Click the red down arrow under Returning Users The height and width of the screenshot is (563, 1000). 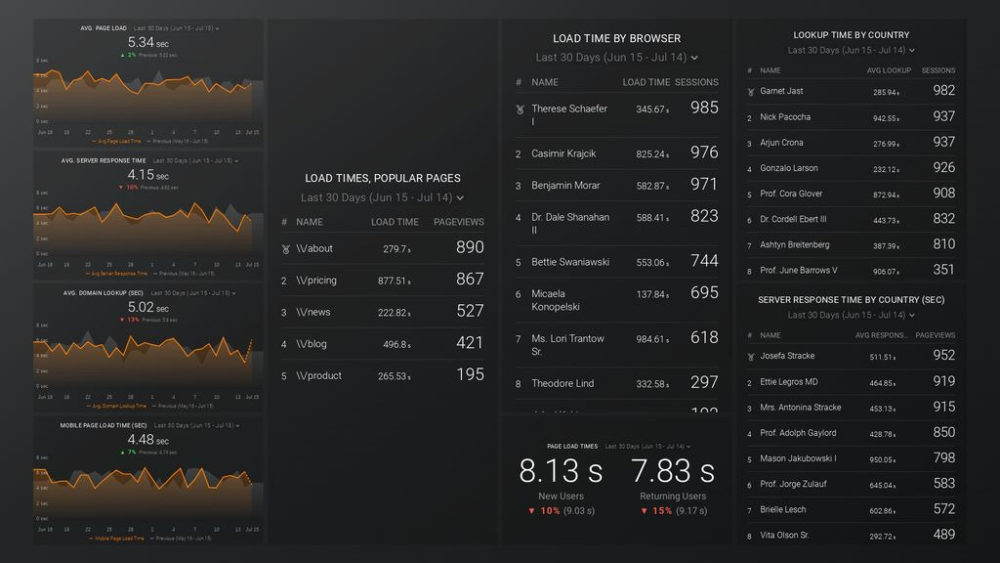pos(643,511)
